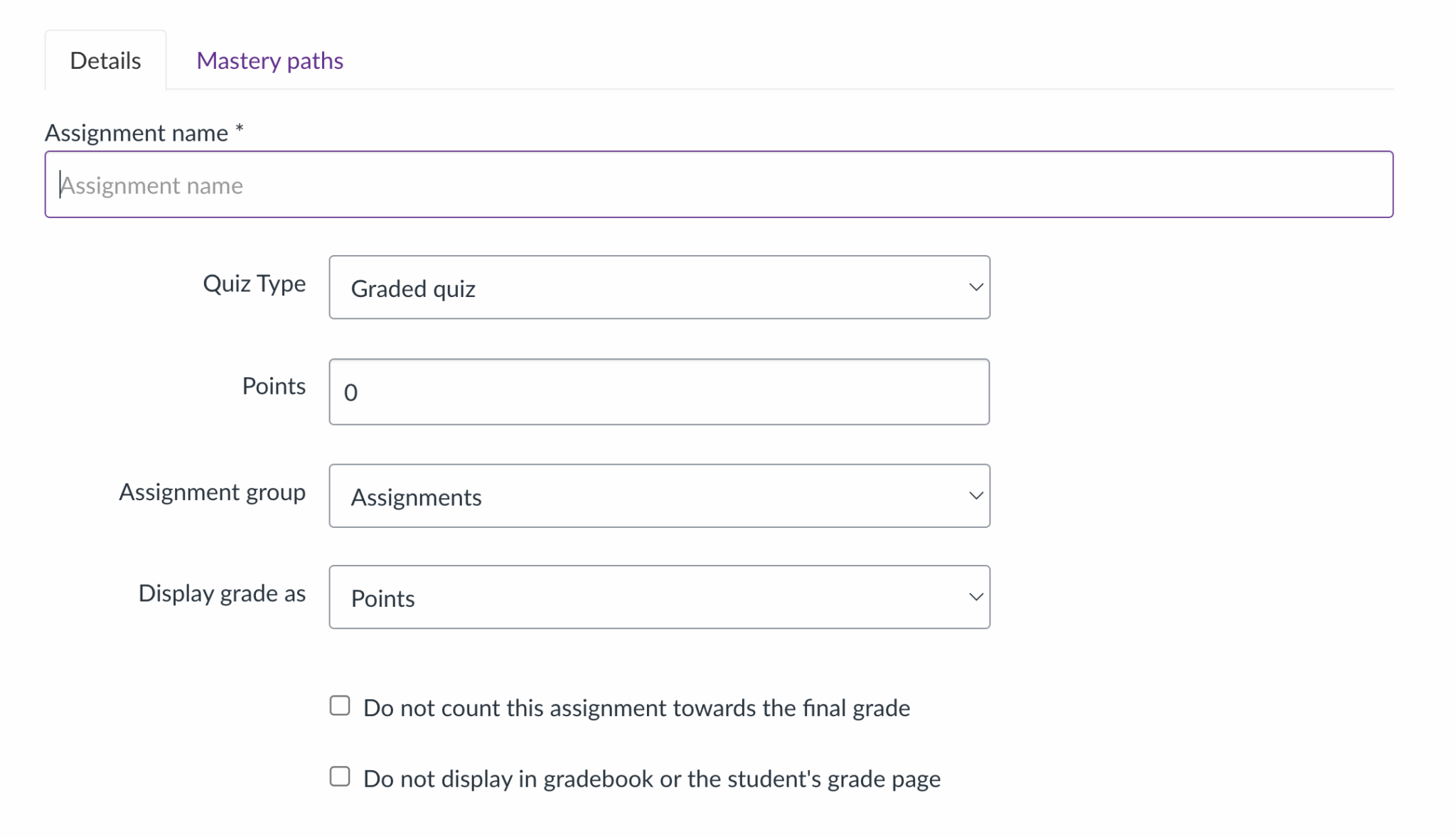Click the 'Points' value under Display grade as
The image size is (1456, 837).
382,599
